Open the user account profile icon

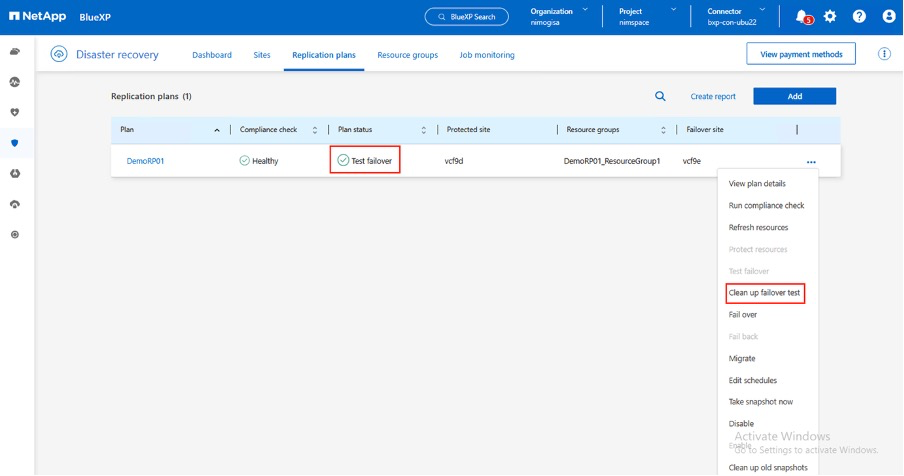[888, 17]
